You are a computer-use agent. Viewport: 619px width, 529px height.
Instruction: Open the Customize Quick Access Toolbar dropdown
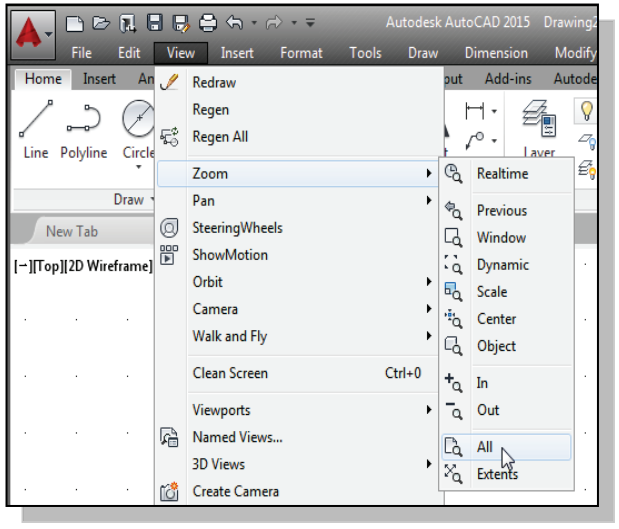coord(311,23)
